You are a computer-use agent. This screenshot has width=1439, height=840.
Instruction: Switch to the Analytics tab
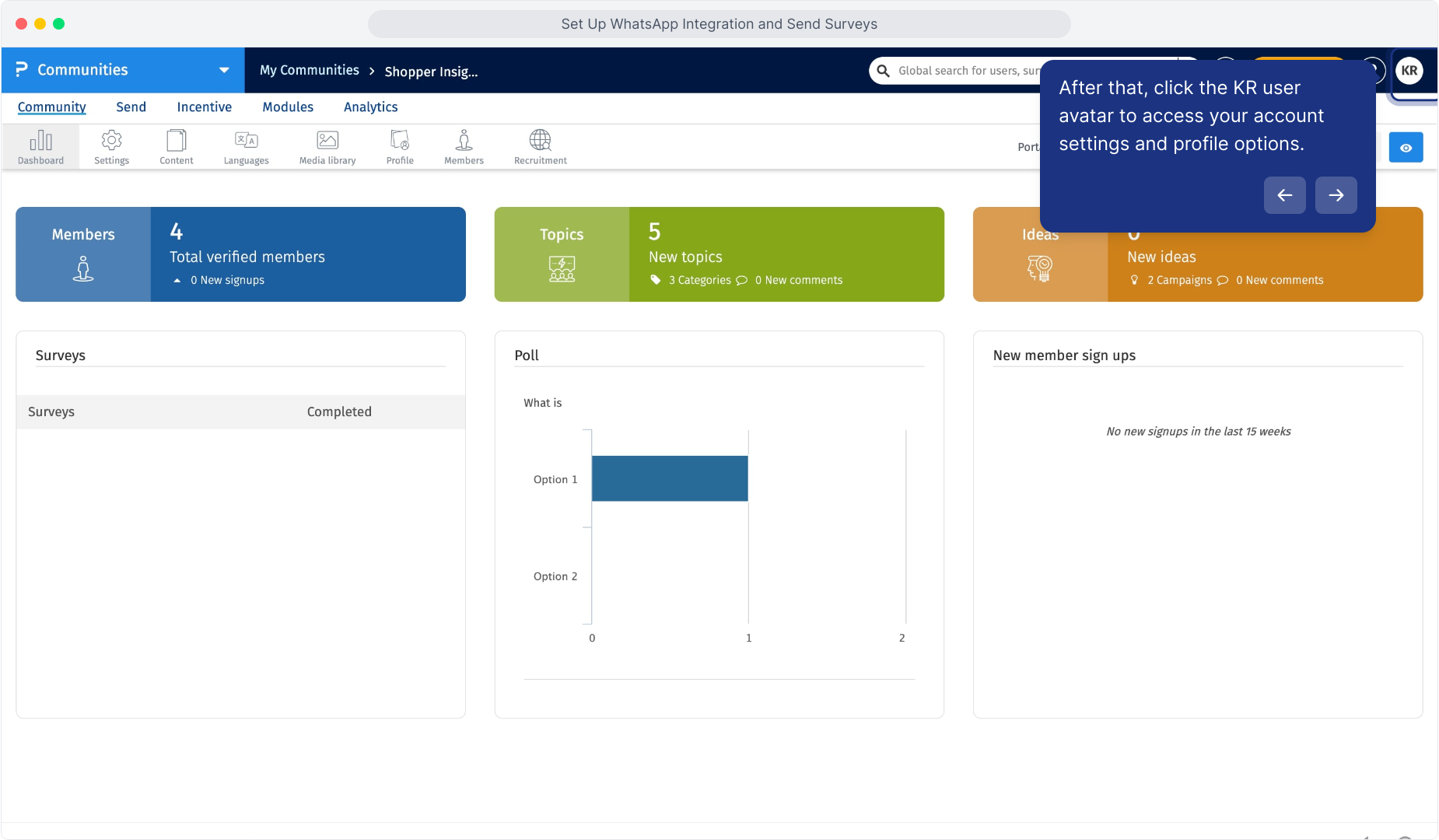click(x=370, y=107)
